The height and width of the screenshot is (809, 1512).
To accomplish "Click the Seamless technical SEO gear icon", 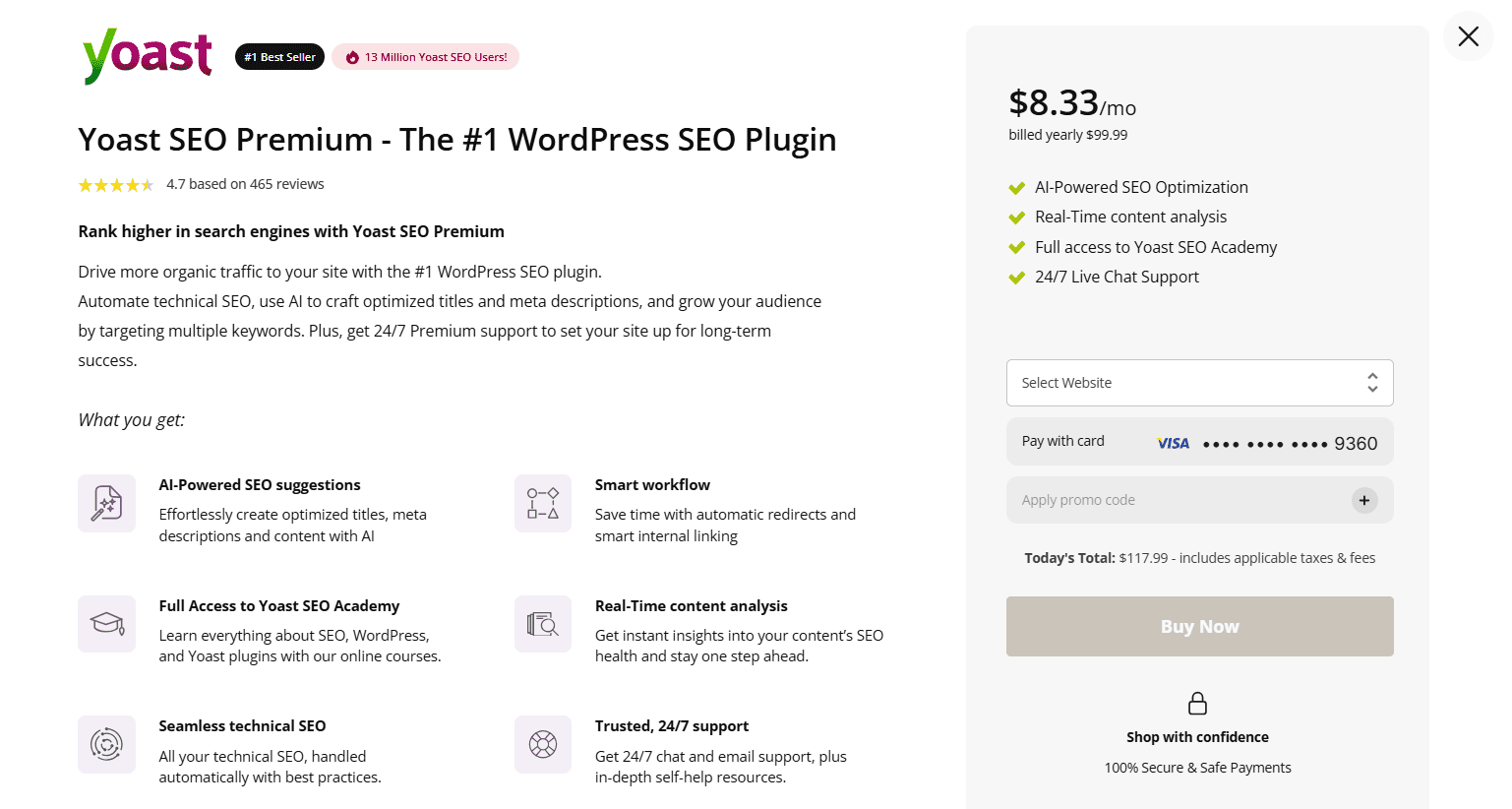I will point(106,744).
